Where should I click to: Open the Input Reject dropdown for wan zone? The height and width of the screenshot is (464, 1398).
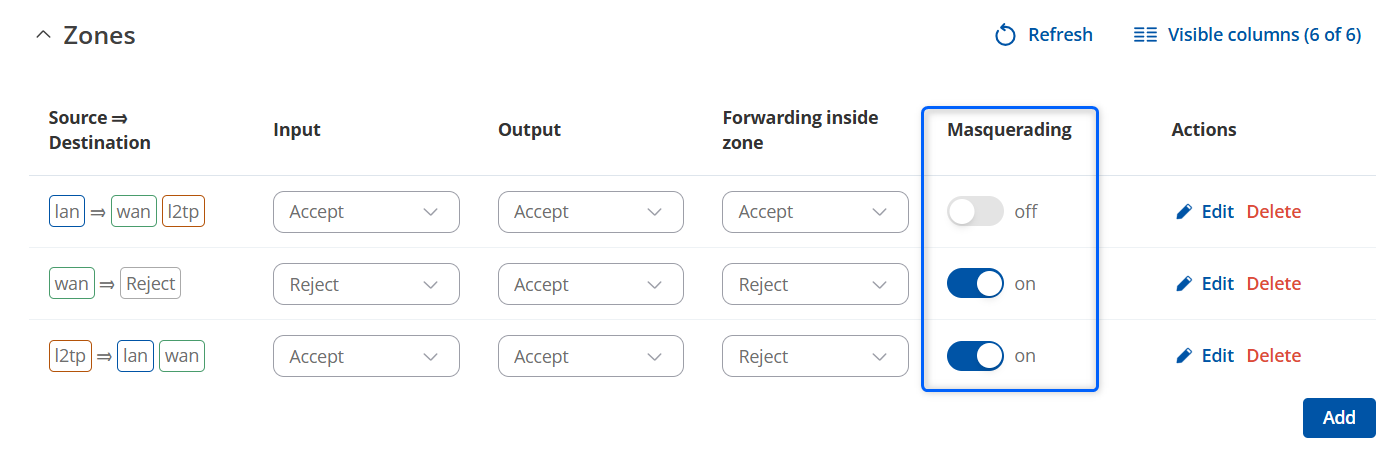point(366,284)
